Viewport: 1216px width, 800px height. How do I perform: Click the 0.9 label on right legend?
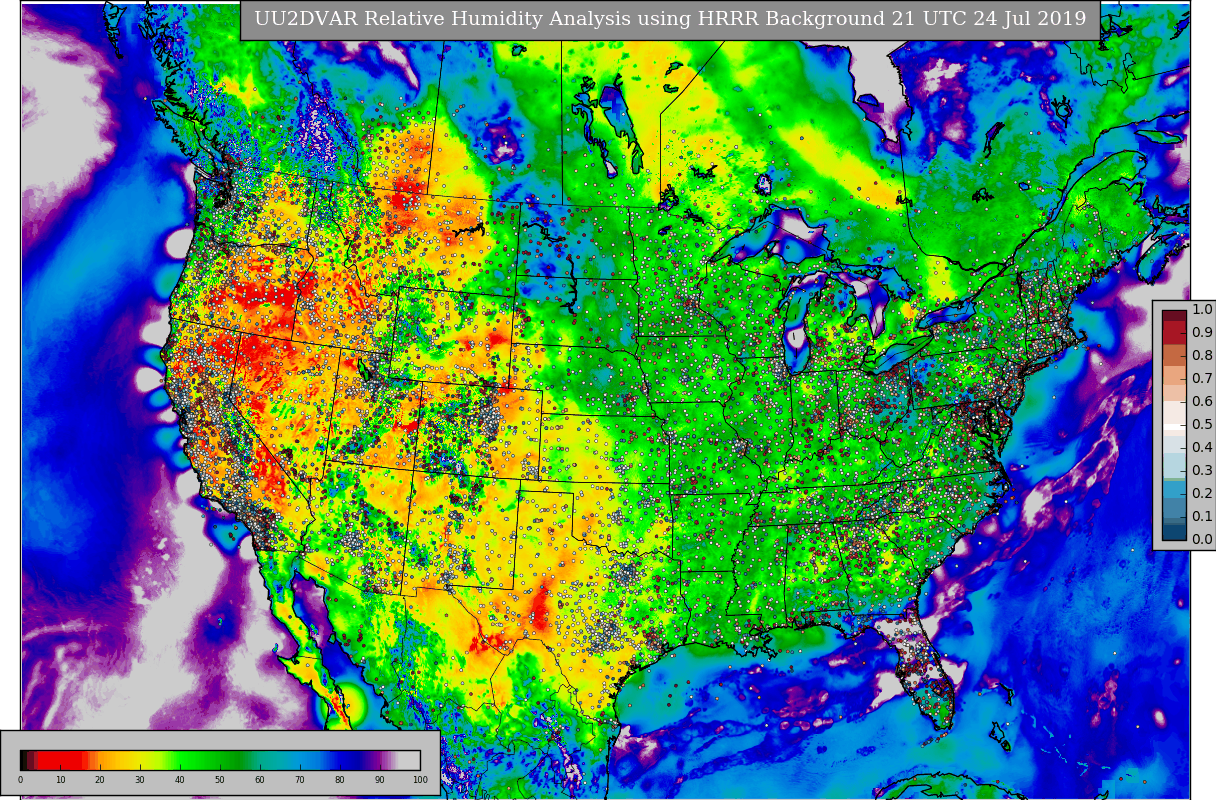[1202, 333]
